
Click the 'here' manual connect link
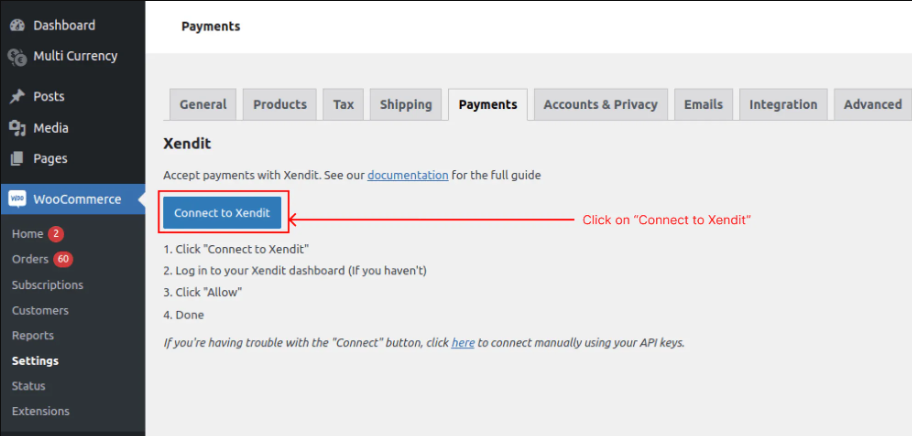(463, 343)
